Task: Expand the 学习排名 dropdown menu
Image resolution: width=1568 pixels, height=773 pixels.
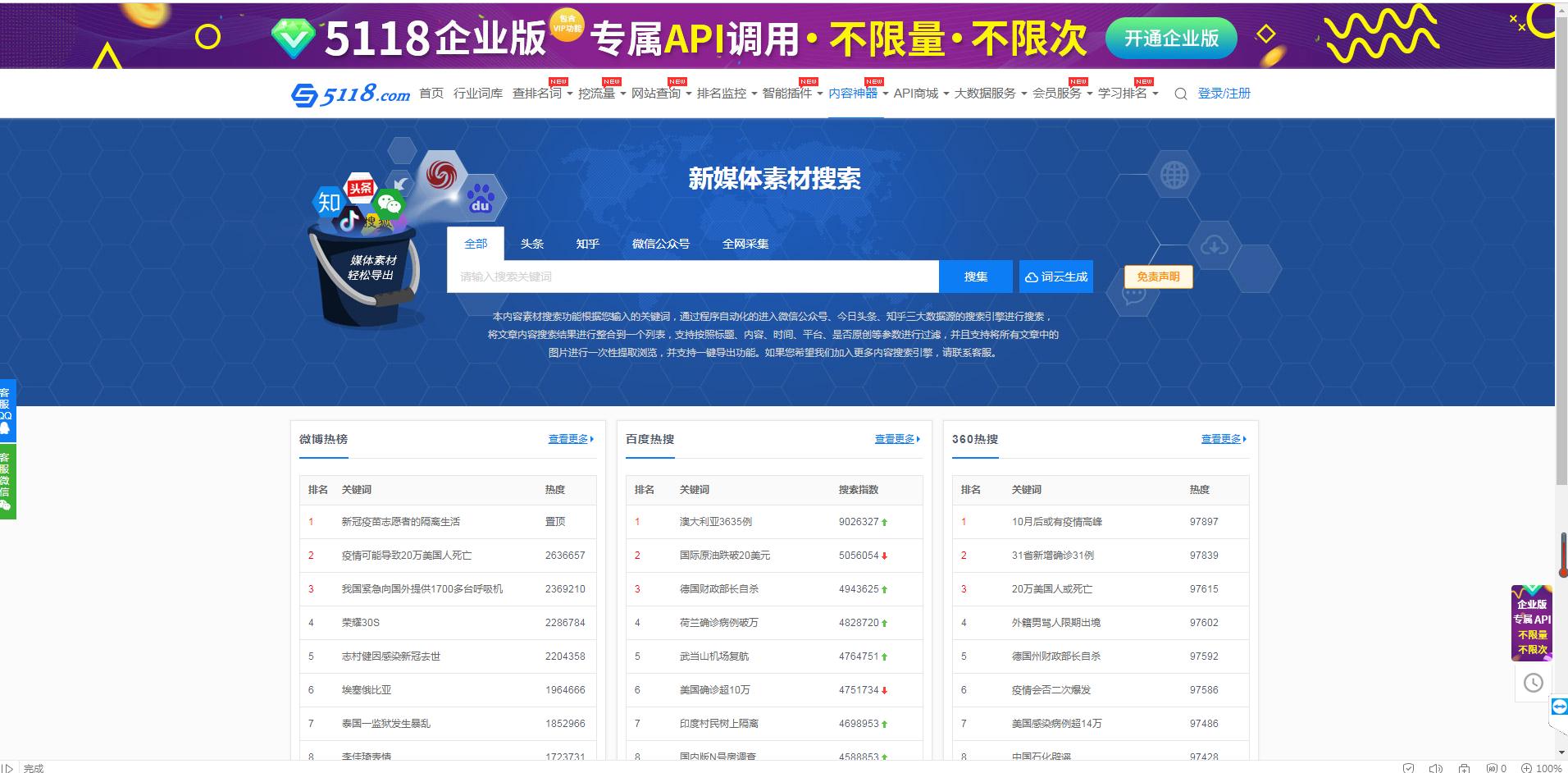Action: point(1128,94)
